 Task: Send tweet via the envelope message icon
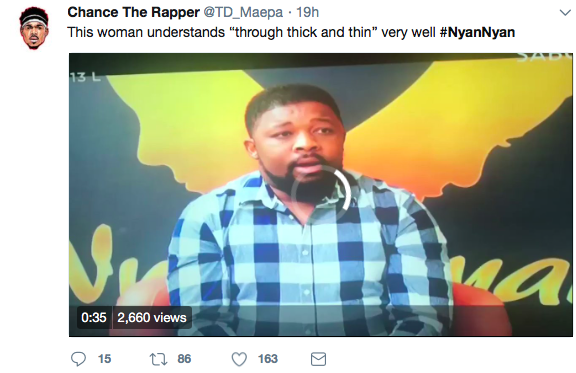click(318, 359)
